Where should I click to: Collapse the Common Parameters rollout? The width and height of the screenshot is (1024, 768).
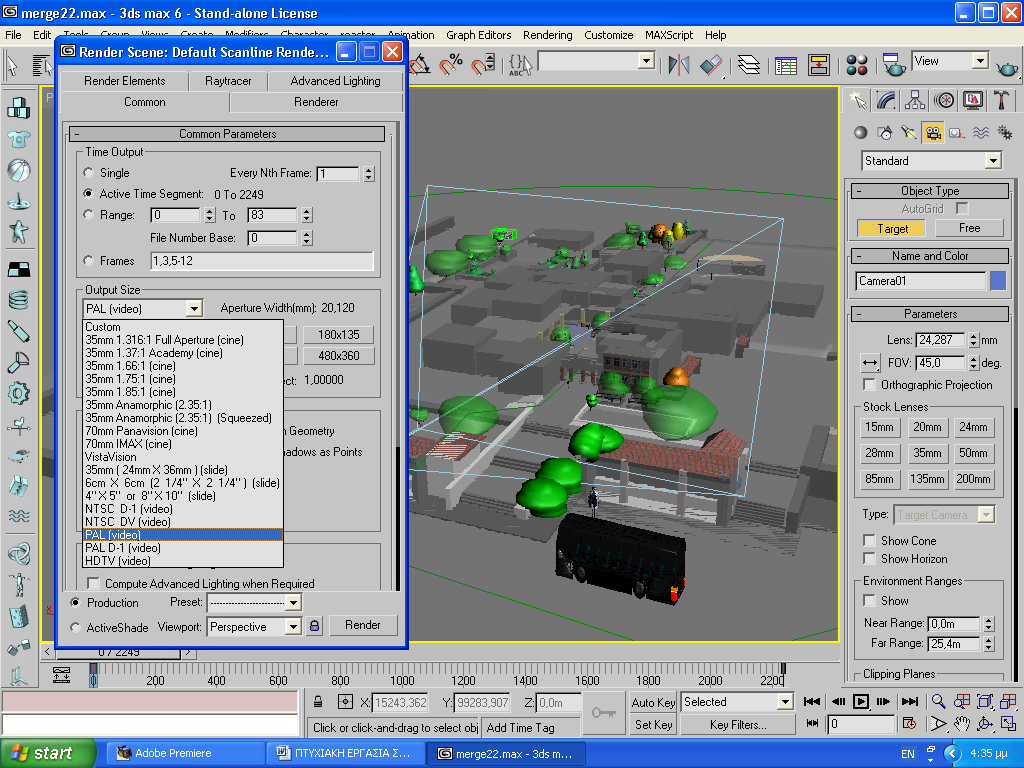coord(227,134)
